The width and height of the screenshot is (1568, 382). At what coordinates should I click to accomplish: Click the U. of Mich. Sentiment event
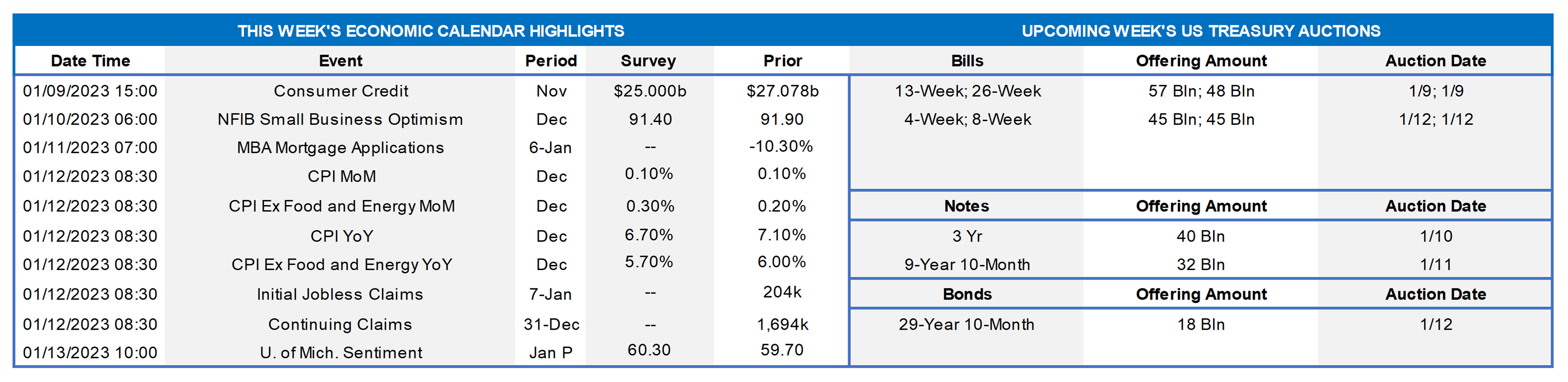click(x=341, y=353)
